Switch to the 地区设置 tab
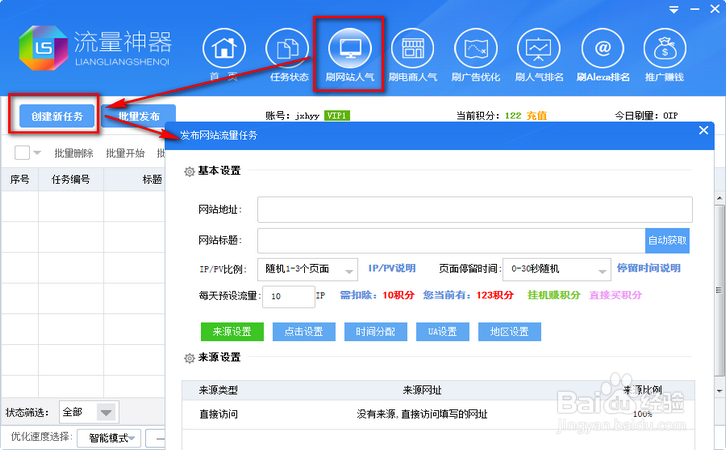 [509, 331]
